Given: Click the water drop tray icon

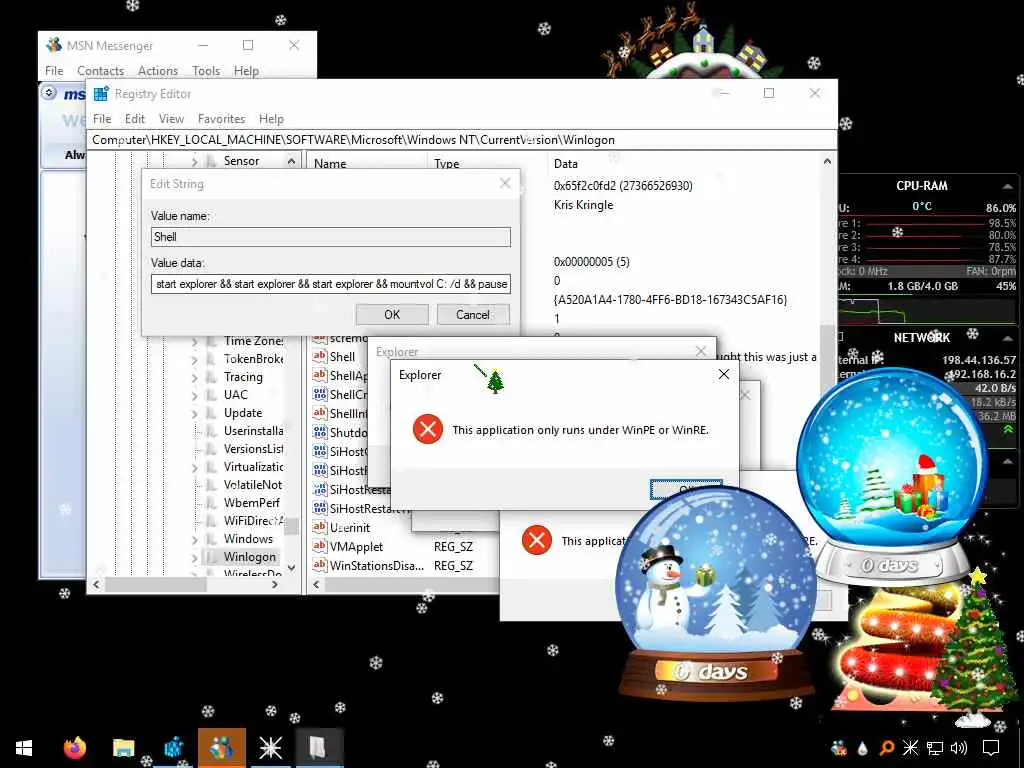Looking at the screenshot, I should [863, 748].
